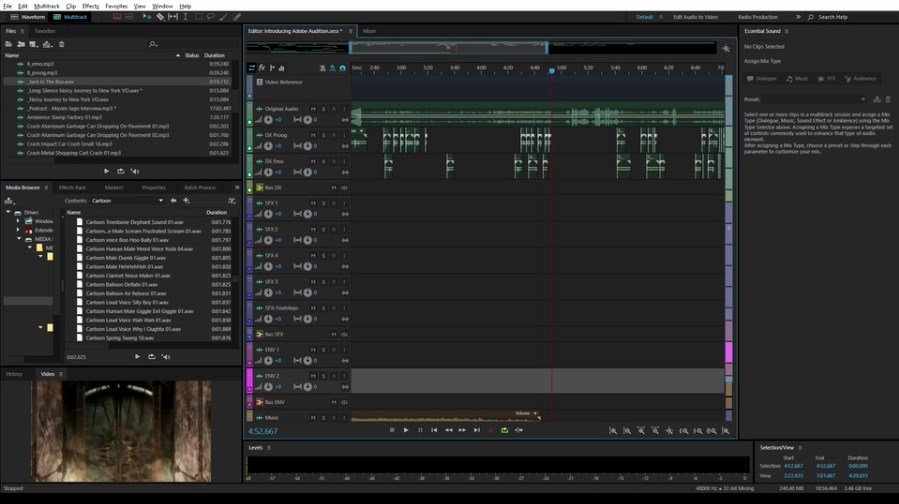Adjust DX Proog pan knob

pos(307,146)
